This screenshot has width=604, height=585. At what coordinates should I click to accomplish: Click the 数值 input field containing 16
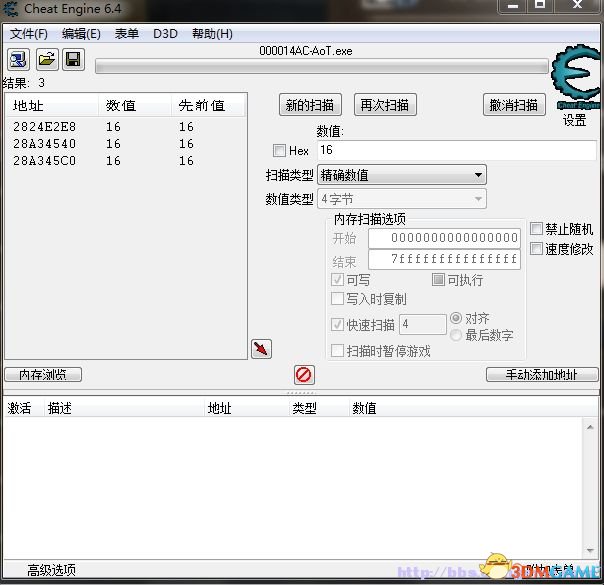click(x=457, y=150)
